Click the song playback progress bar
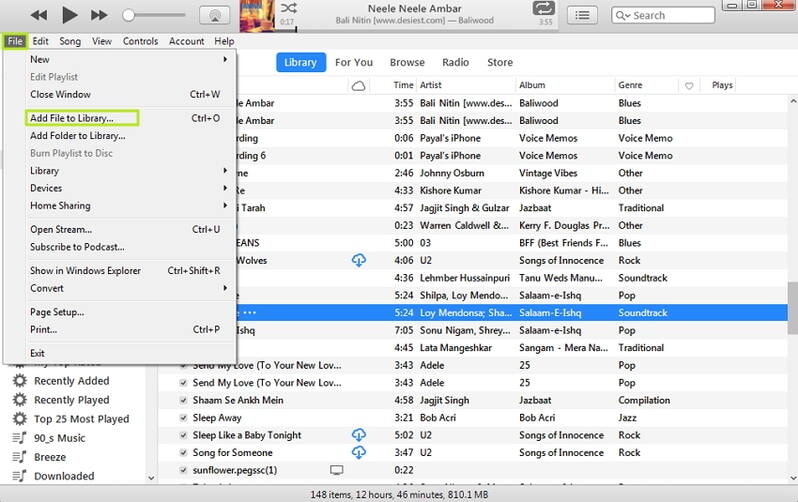 pyautogui.click(x=417, y=31)
